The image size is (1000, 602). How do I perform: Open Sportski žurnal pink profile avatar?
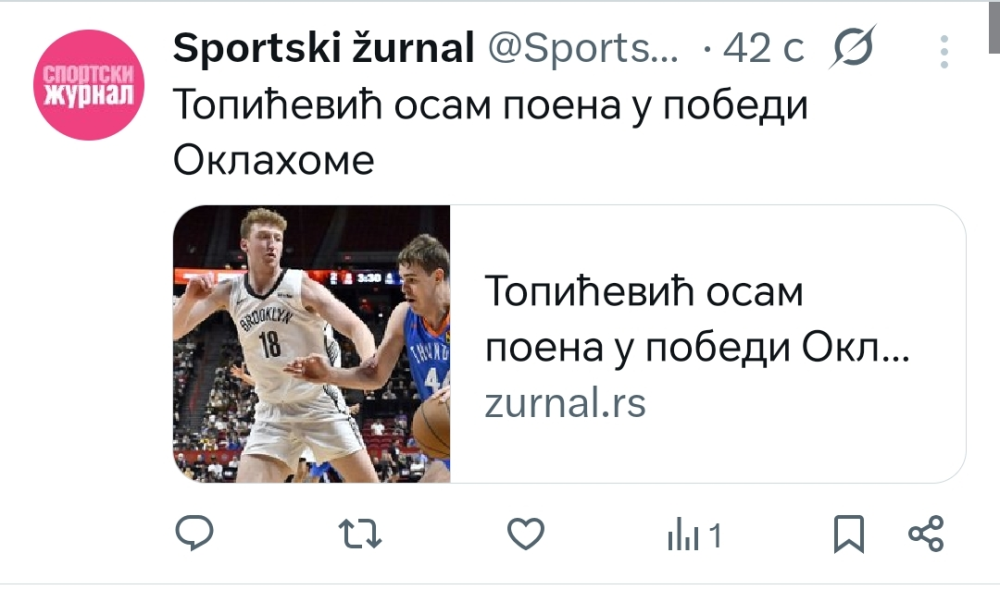89,85
